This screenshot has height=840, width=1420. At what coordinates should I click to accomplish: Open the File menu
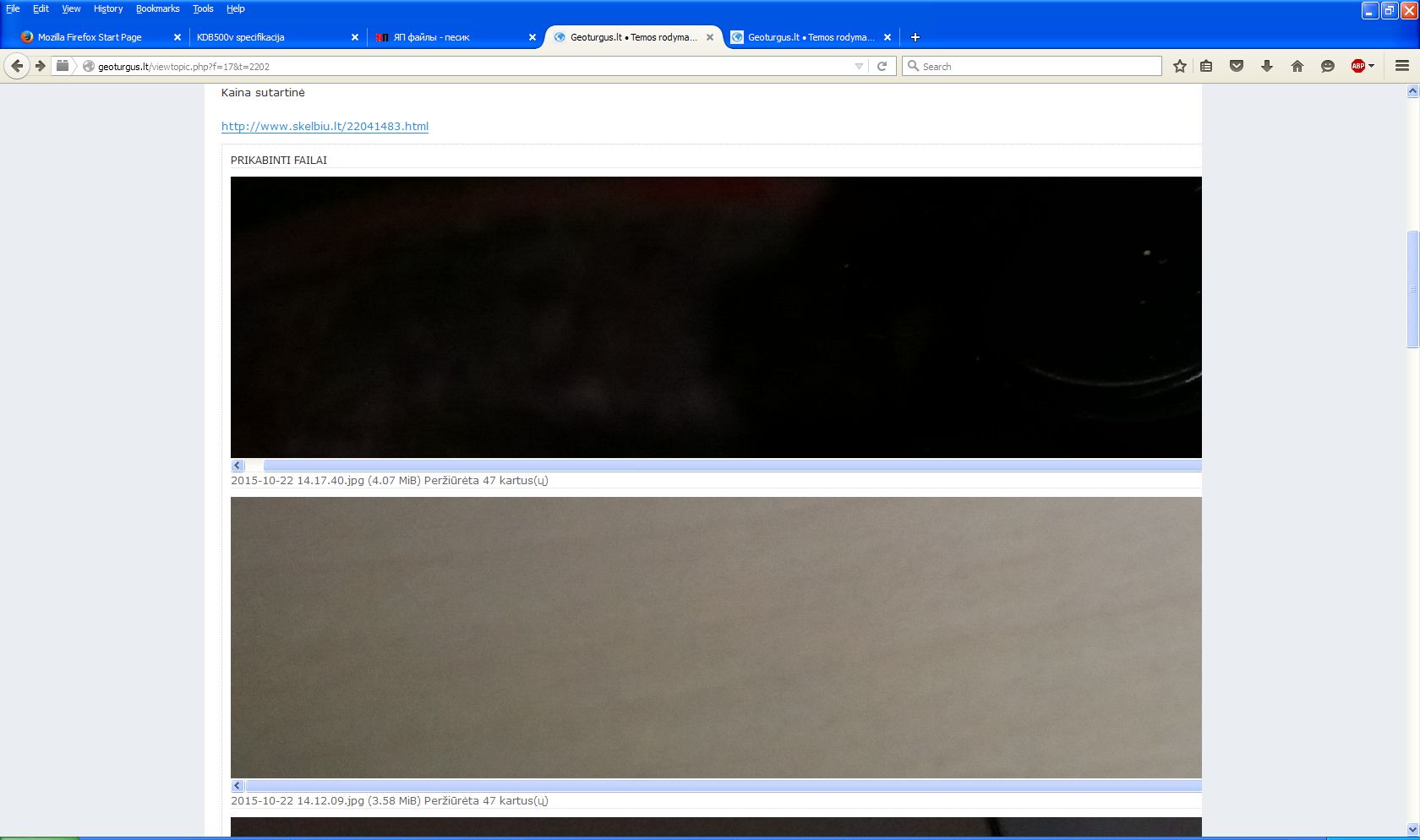coord(13,8)
